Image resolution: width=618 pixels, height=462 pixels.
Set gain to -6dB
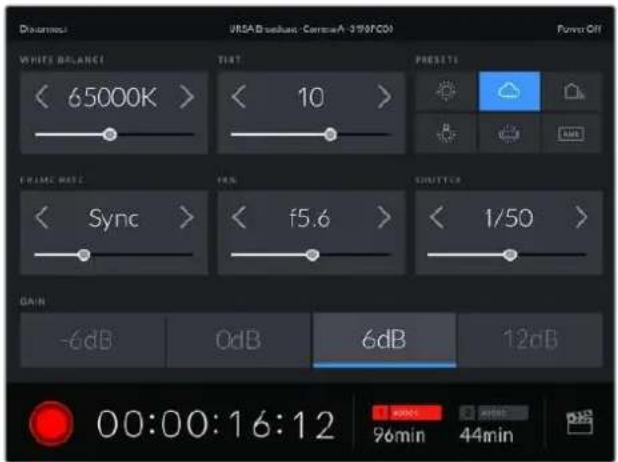point(93,340)
